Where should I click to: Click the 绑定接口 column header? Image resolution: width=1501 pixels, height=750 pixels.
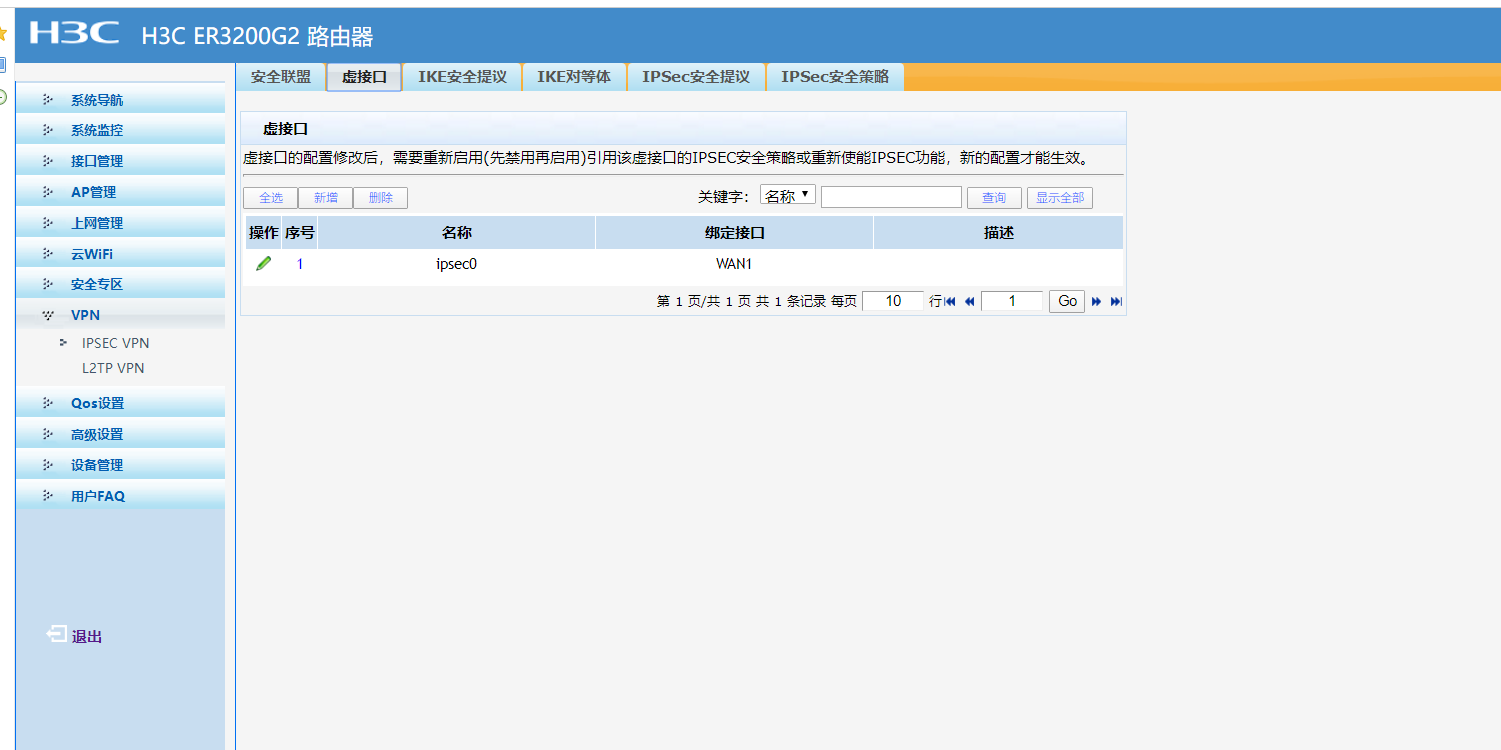735,233
